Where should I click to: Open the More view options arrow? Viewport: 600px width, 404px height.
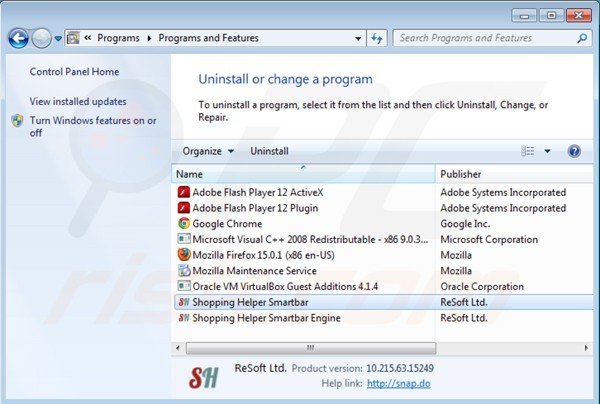click(547, 151)
